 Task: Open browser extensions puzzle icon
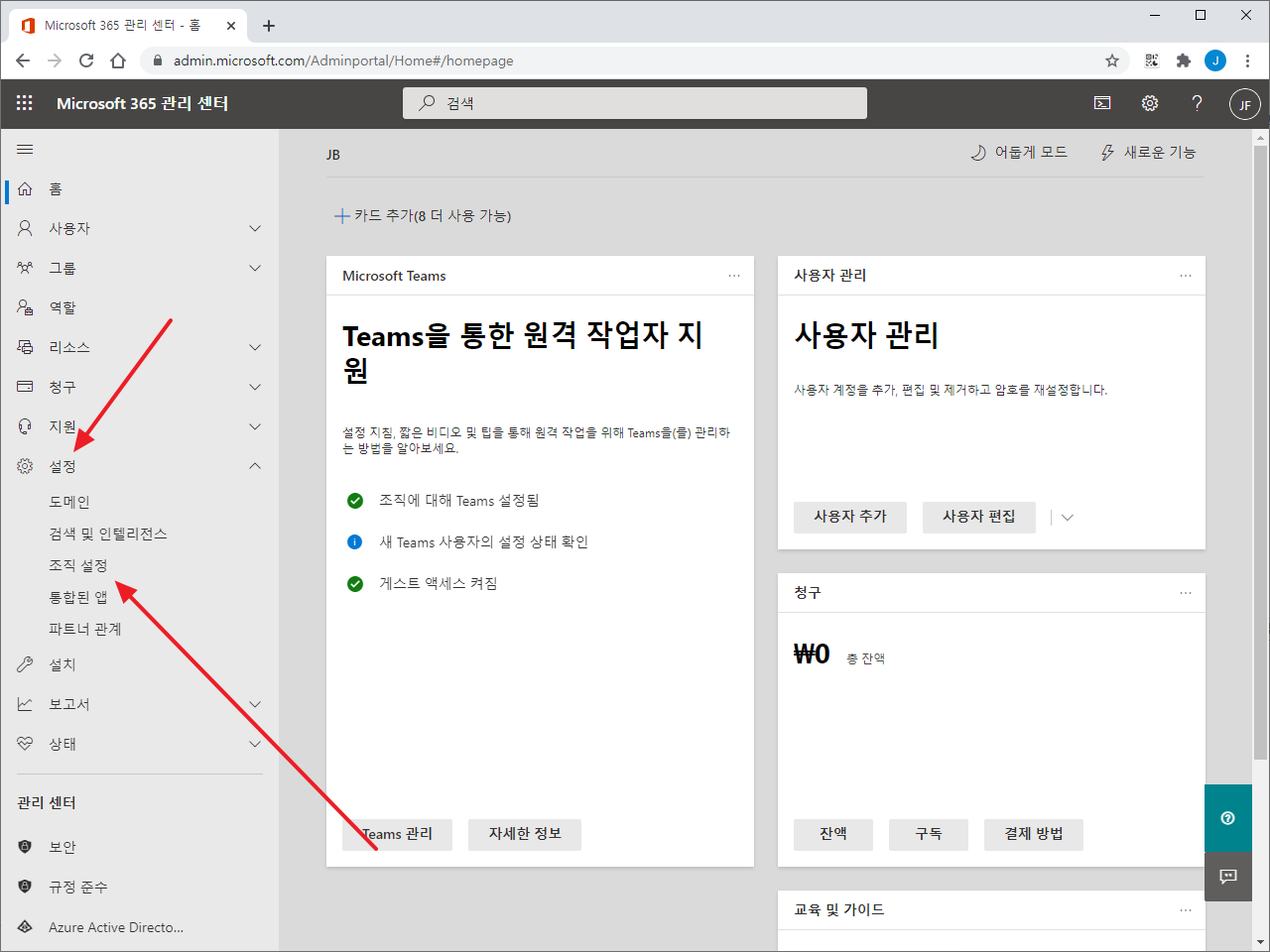coord(1183,60)
